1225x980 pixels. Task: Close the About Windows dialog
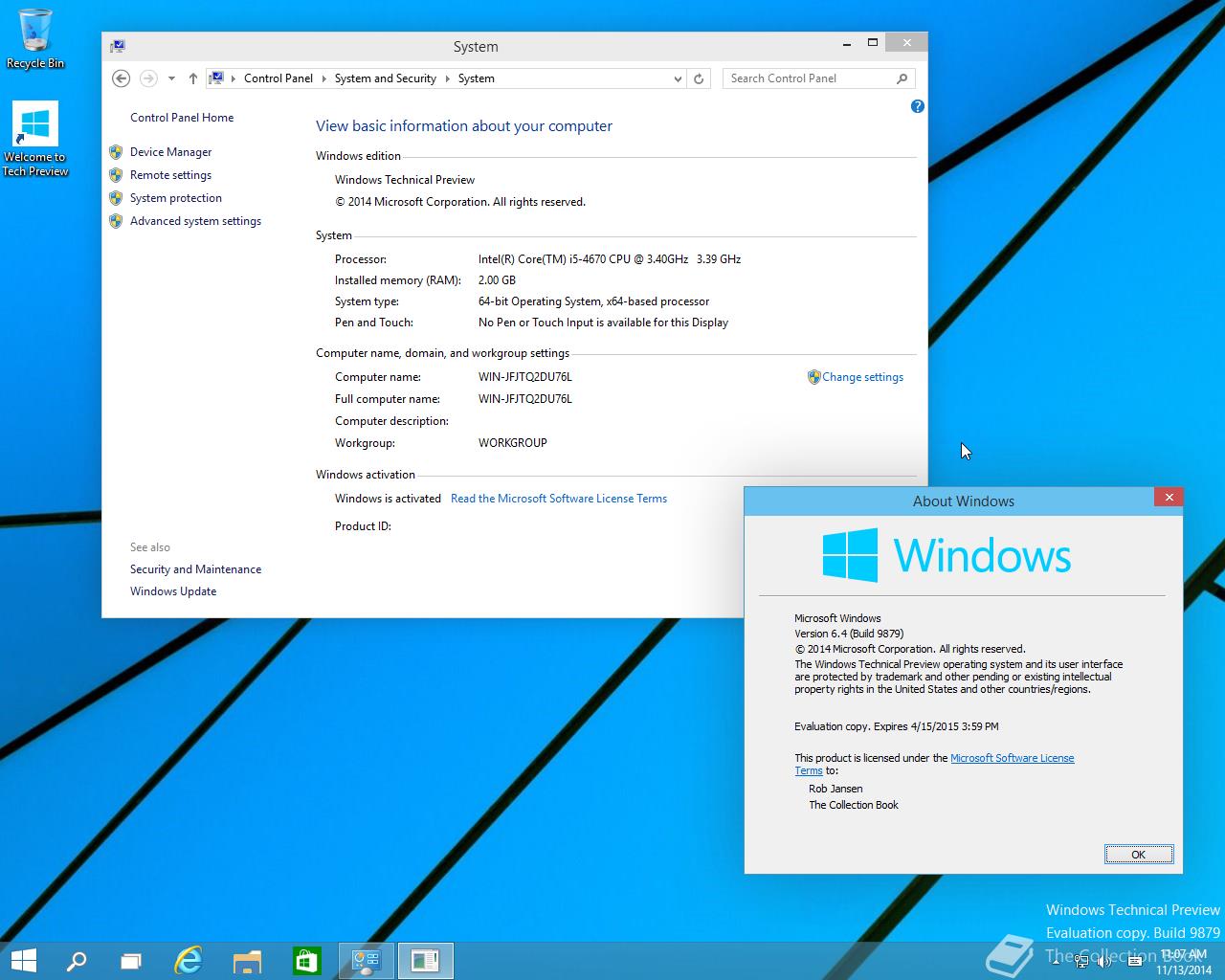click(x=1167, y=497)
